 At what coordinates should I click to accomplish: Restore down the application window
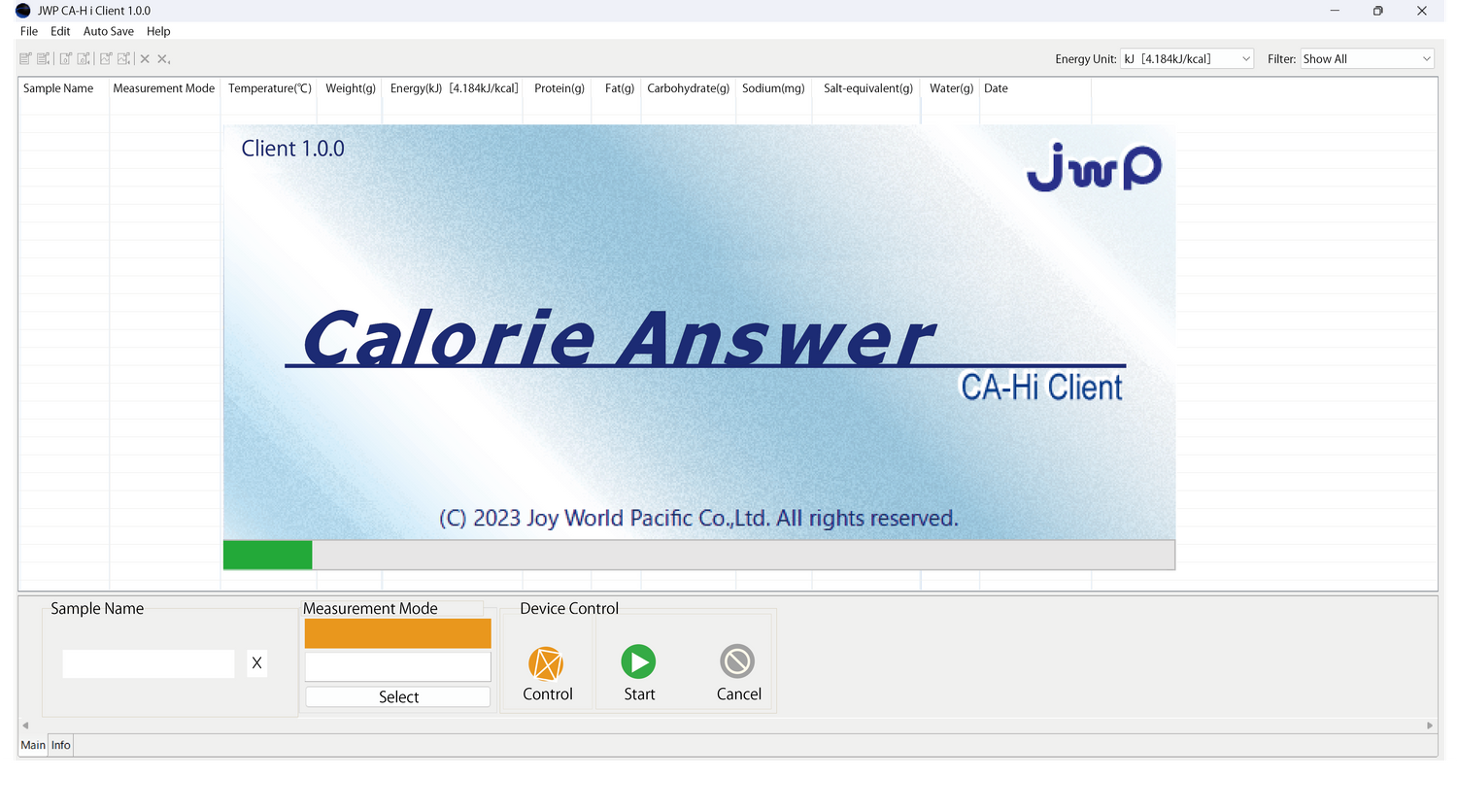click(x=1377, y=11)
